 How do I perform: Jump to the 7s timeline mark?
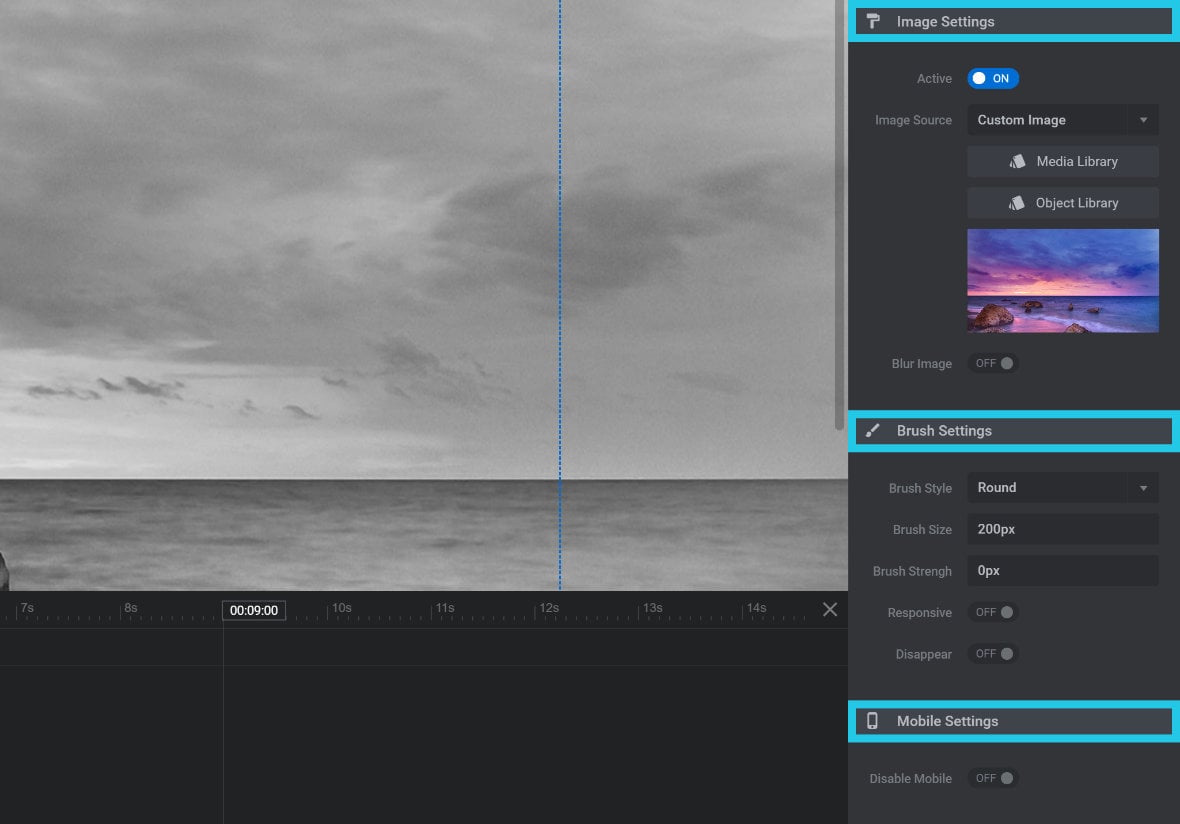pos(27,608)
